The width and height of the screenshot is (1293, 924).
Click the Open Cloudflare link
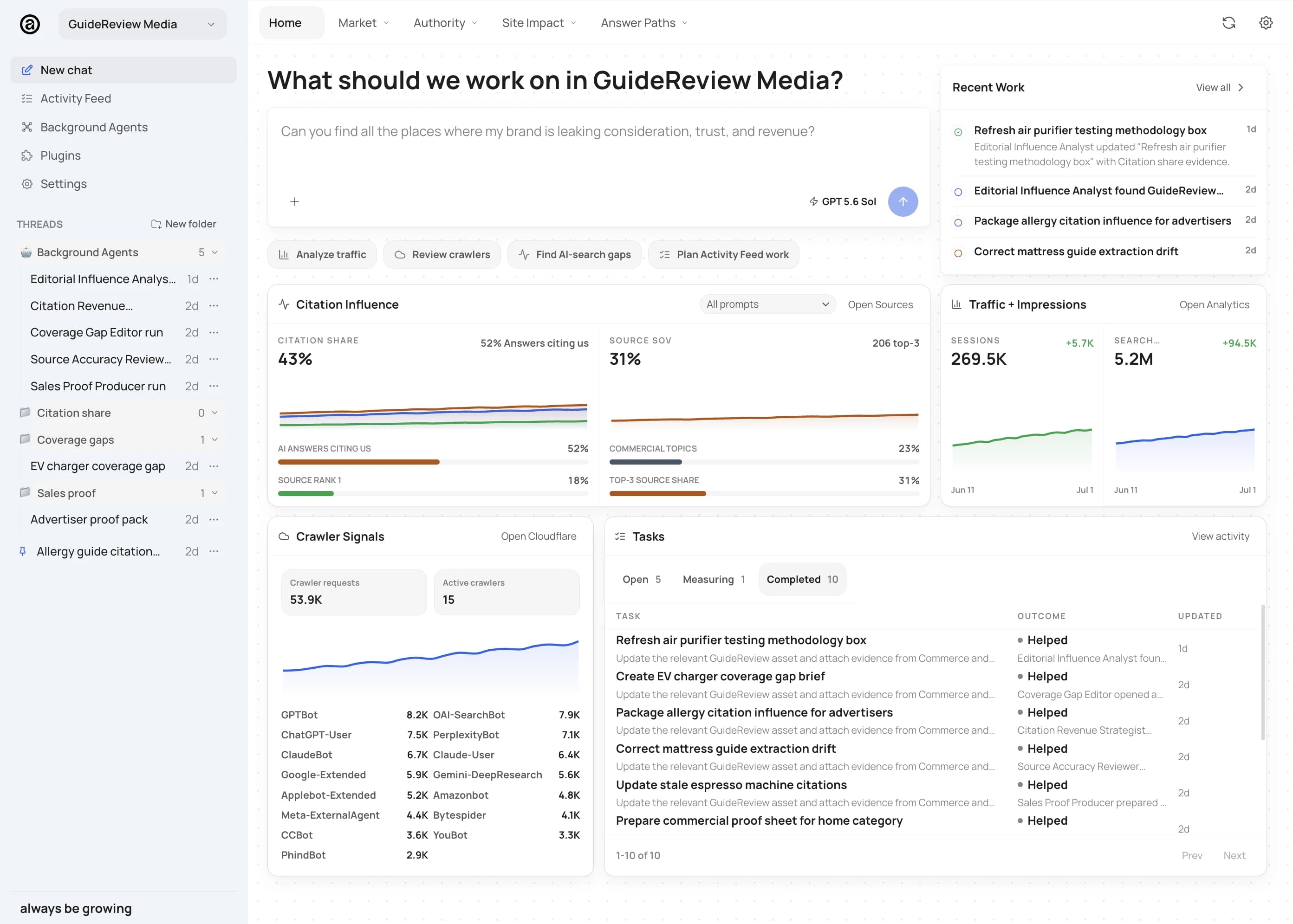tap(539, 536)
